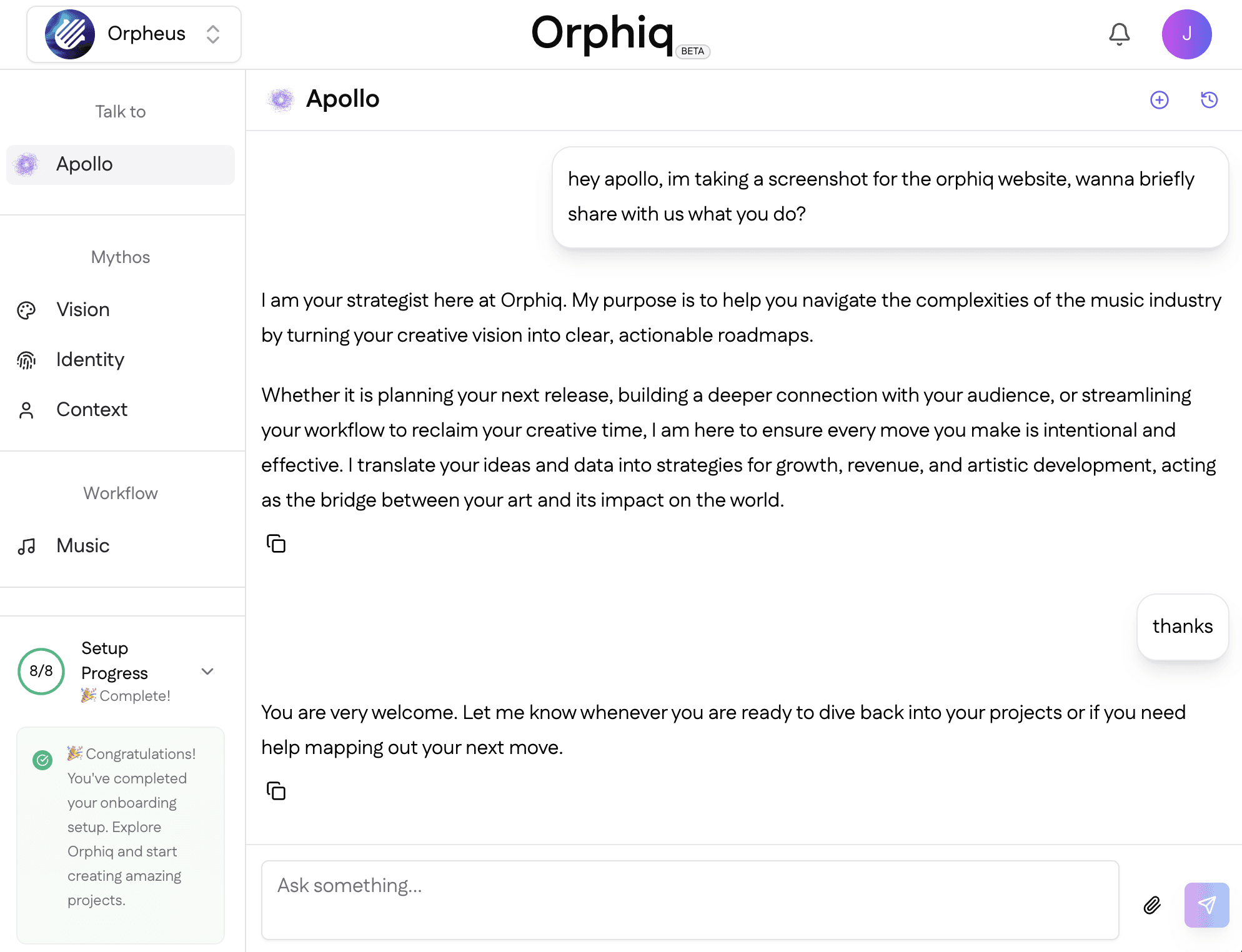Click the Vision palette icon in Mythos
Image resolution: width=1242 pixels, height=952 pixels.
[26, 310]
